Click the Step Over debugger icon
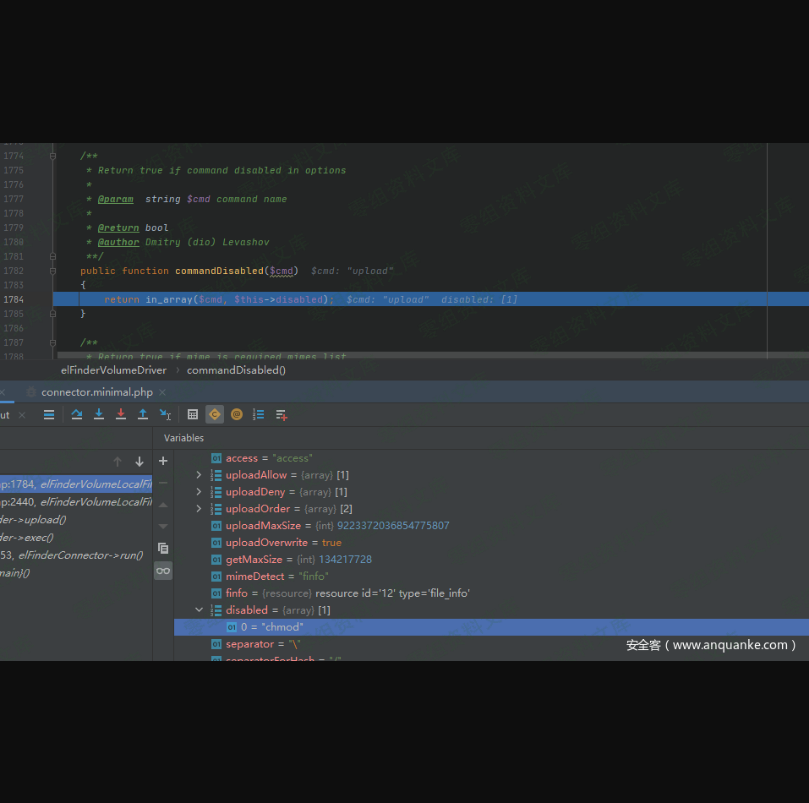This screenshot has height=803, width=809. (x=77, y=414)
